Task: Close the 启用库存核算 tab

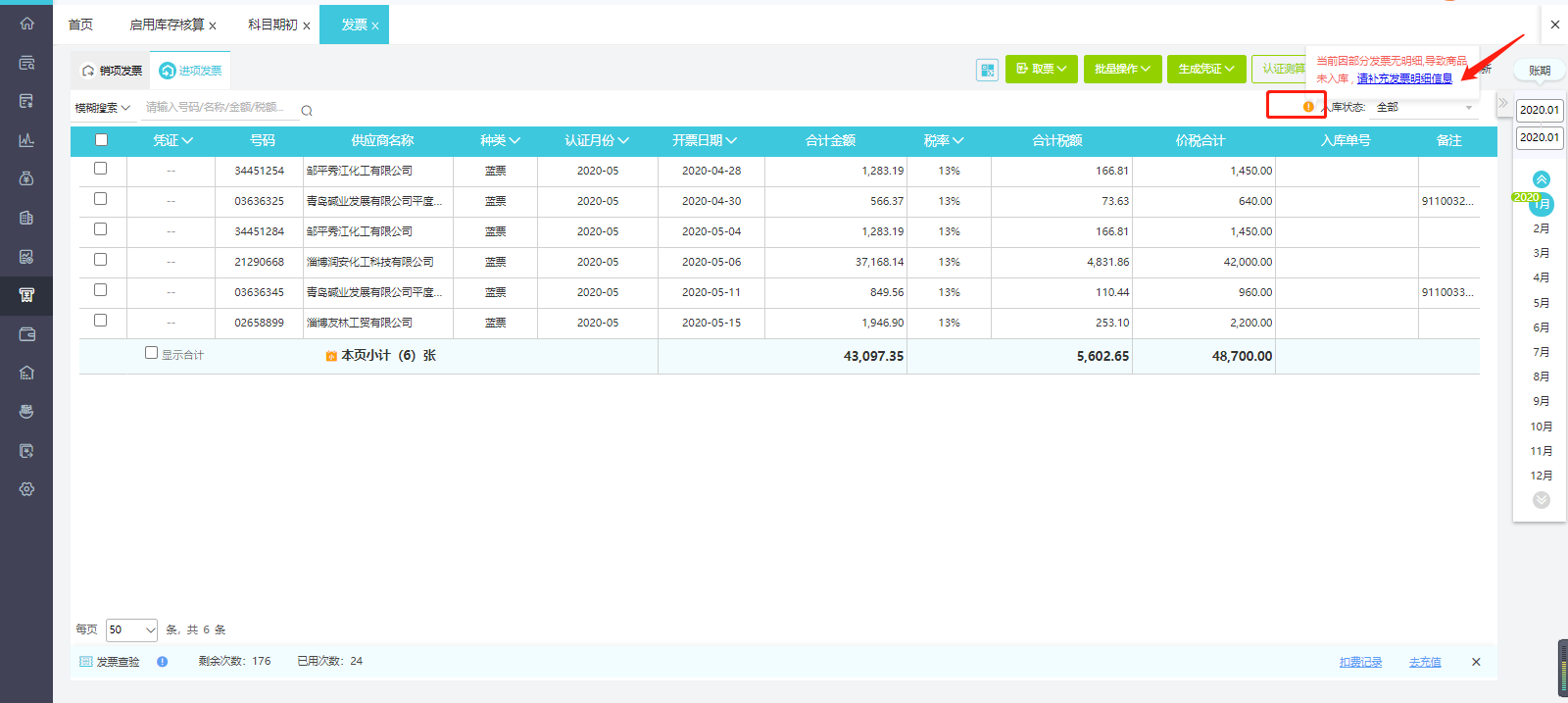Action: pos(213,26)
